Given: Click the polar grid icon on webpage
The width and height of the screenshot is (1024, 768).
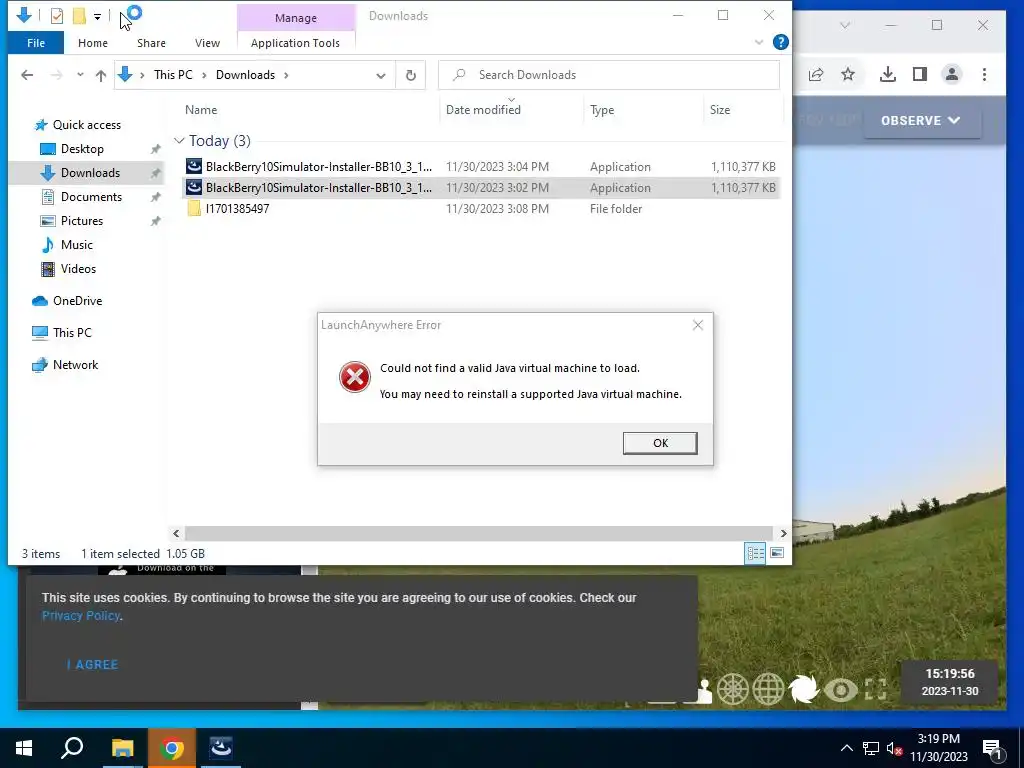Looking at the screenshot, I should pos(733,690).
